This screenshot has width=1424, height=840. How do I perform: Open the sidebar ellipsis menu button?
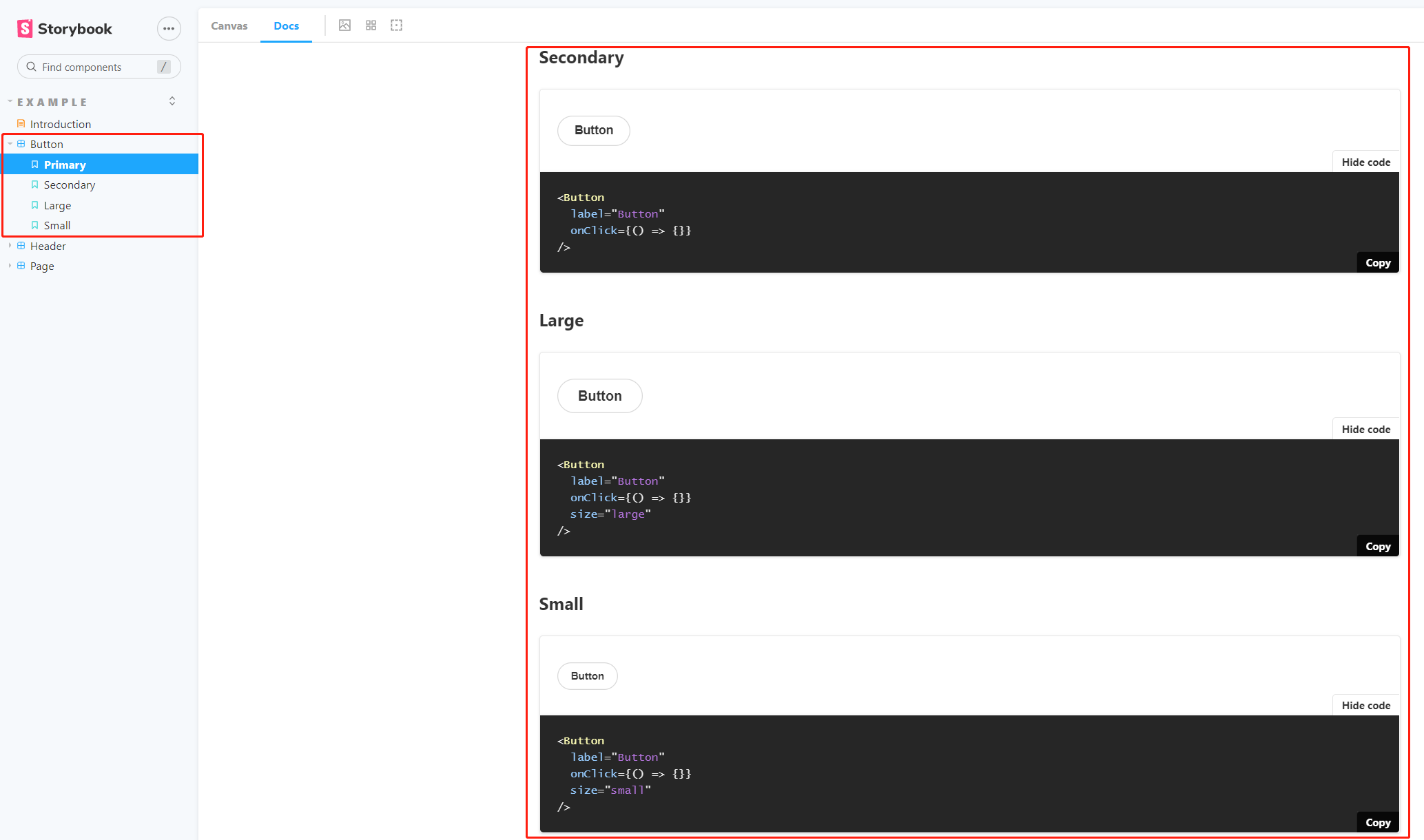[x=169, y=28]
